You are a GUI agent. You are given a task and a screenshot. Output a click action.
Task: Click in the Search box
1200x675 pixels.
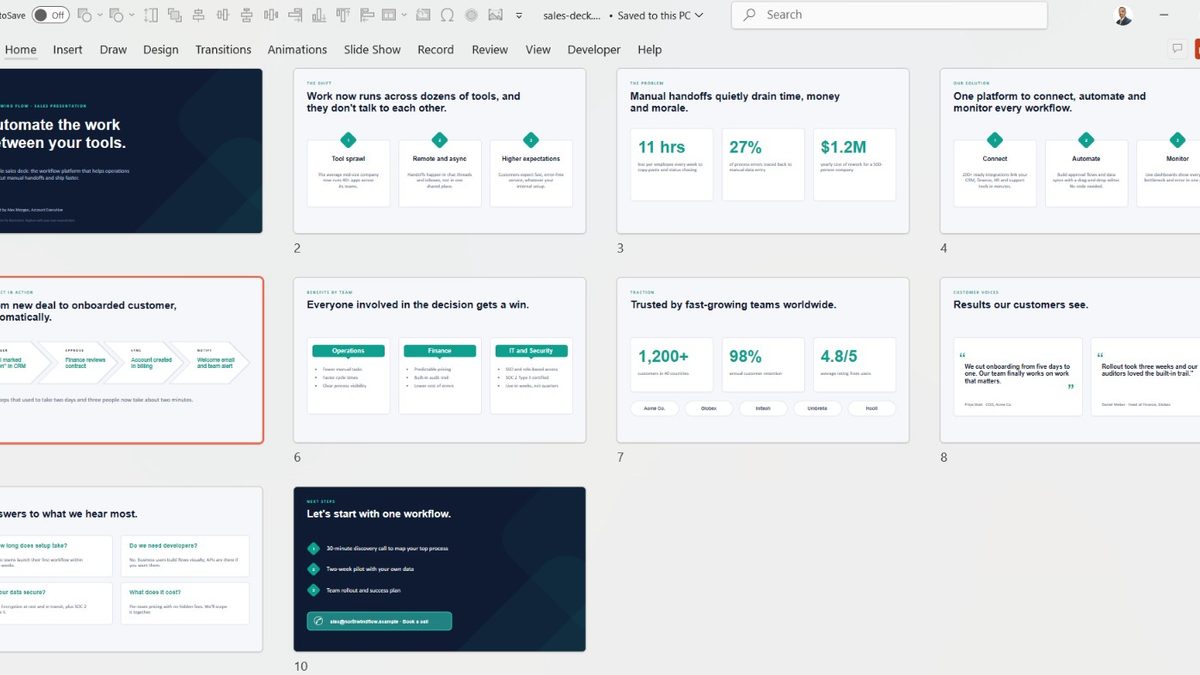890,15
